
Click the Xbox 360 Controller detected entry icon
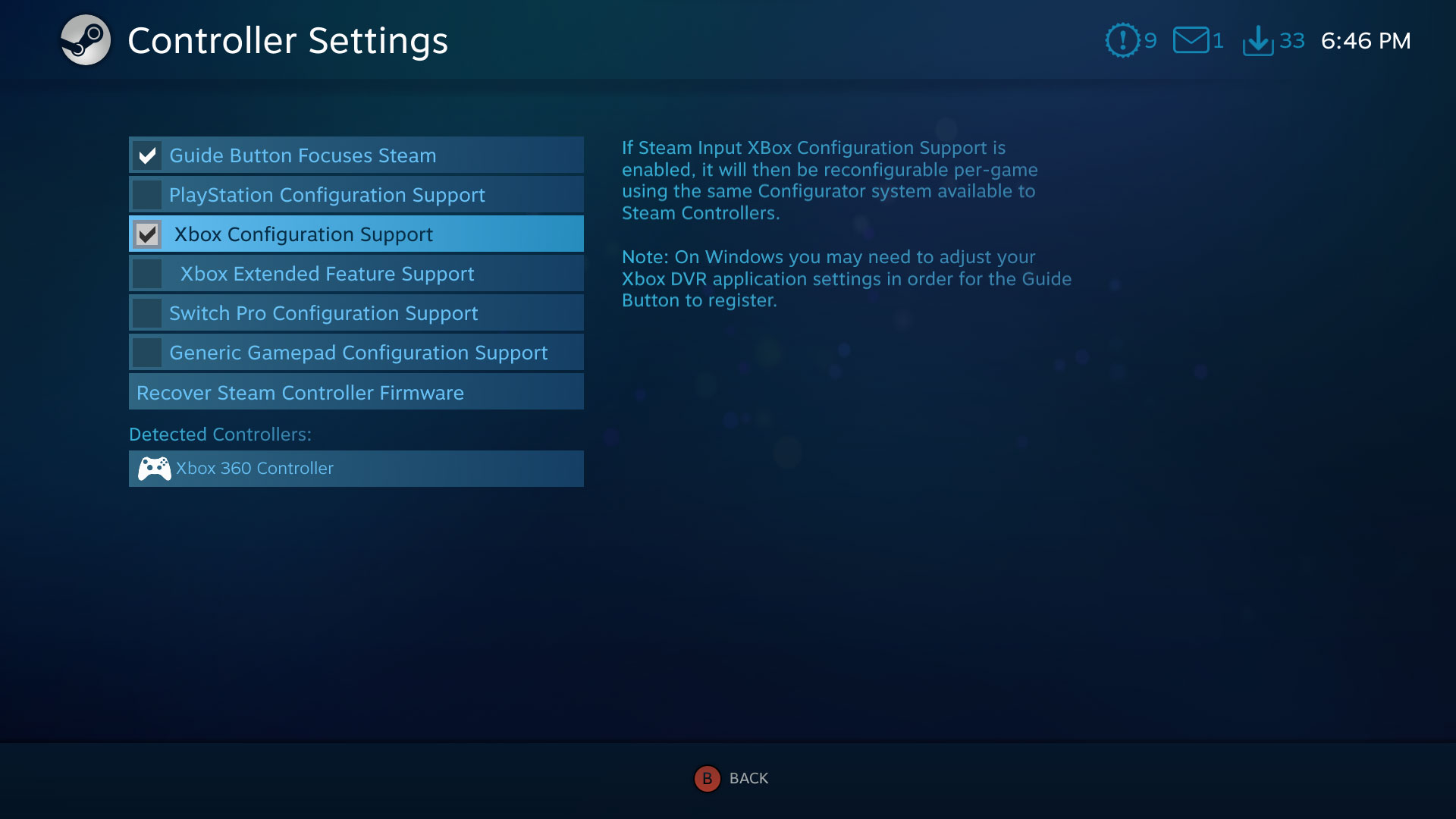pyautogui.click(x=155, y=468)
